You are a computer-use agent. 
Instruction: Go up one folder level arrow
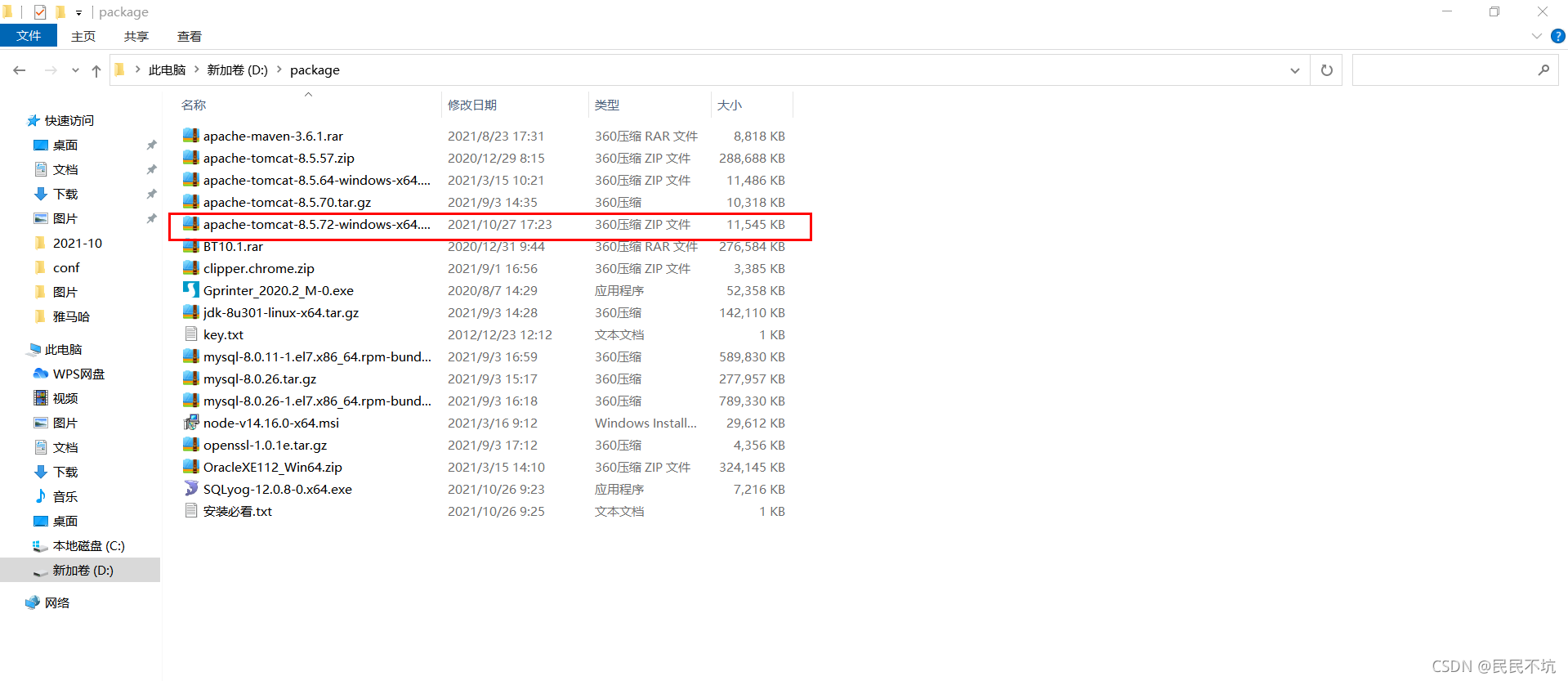pyautogui.click(x=96, y=70)
